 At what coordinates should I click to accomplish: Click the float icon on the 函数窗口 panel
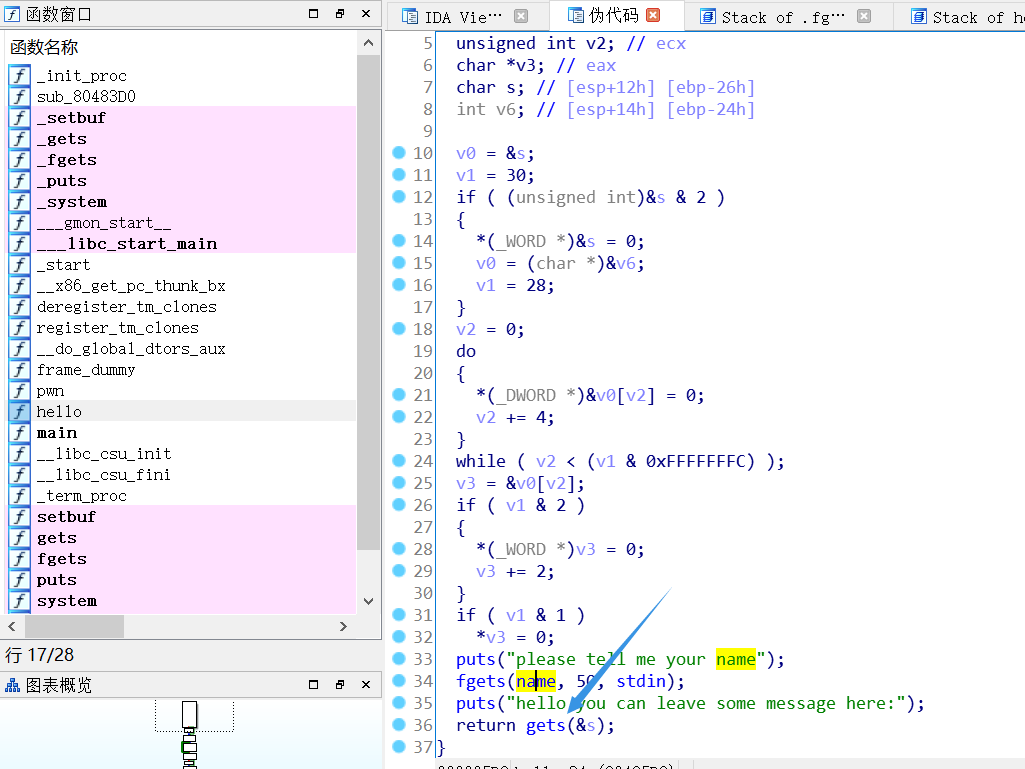pyautogui.click(x=340, y=13)
